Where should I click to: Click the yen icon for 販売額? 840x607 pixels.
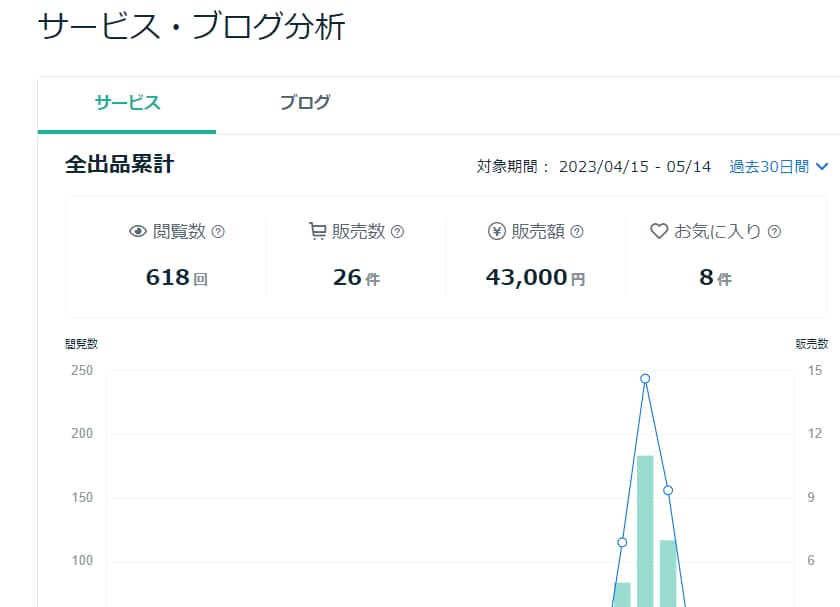[497, 231]
